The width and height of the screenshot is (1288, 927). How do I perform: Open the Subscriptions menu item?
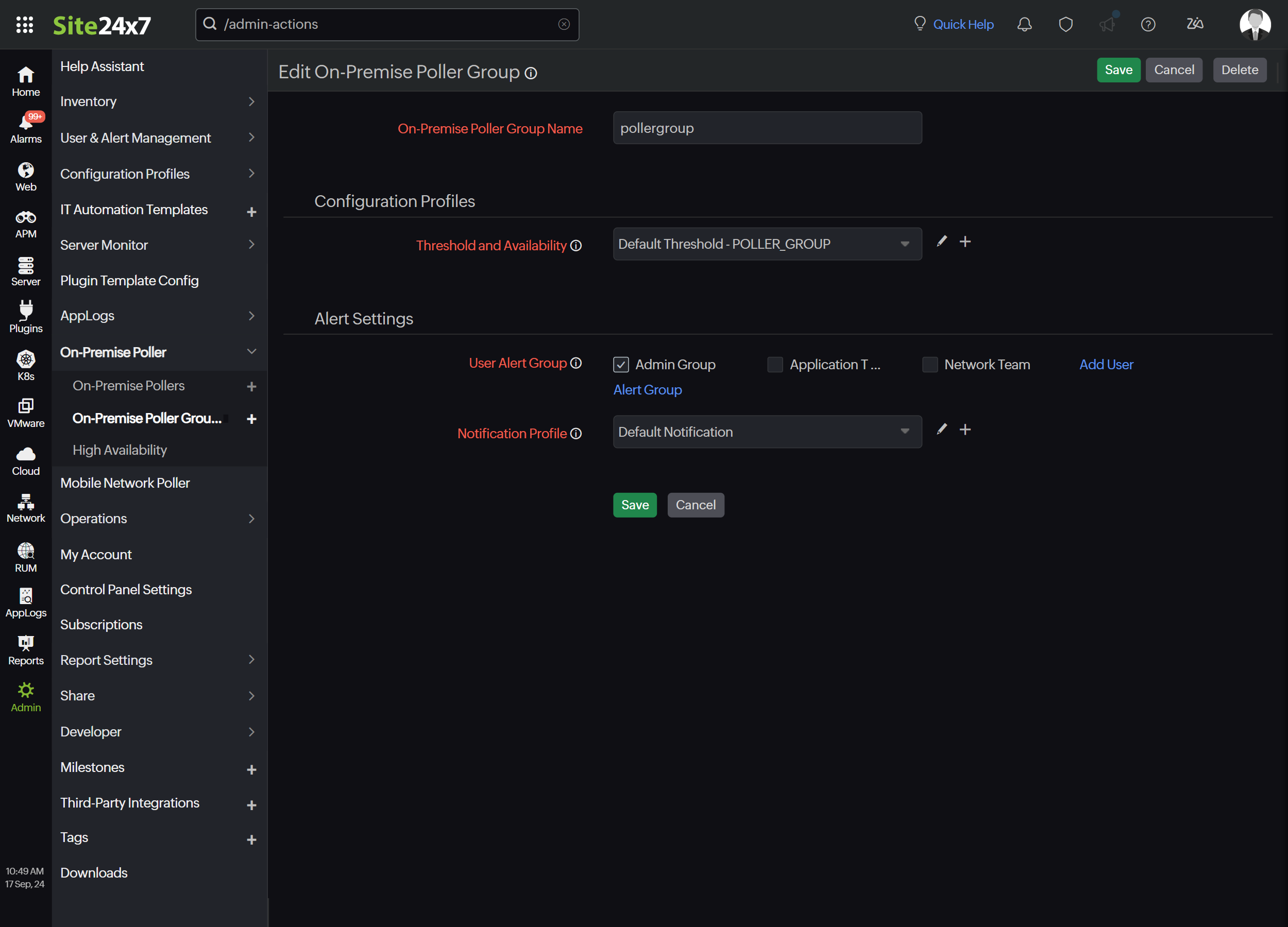101,624
